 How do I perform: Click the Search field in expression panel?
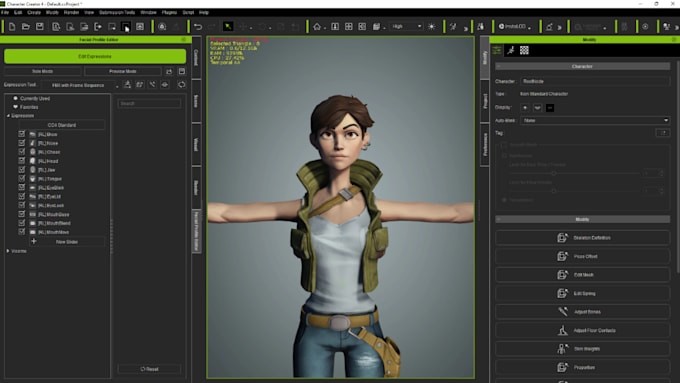(149, 104)
